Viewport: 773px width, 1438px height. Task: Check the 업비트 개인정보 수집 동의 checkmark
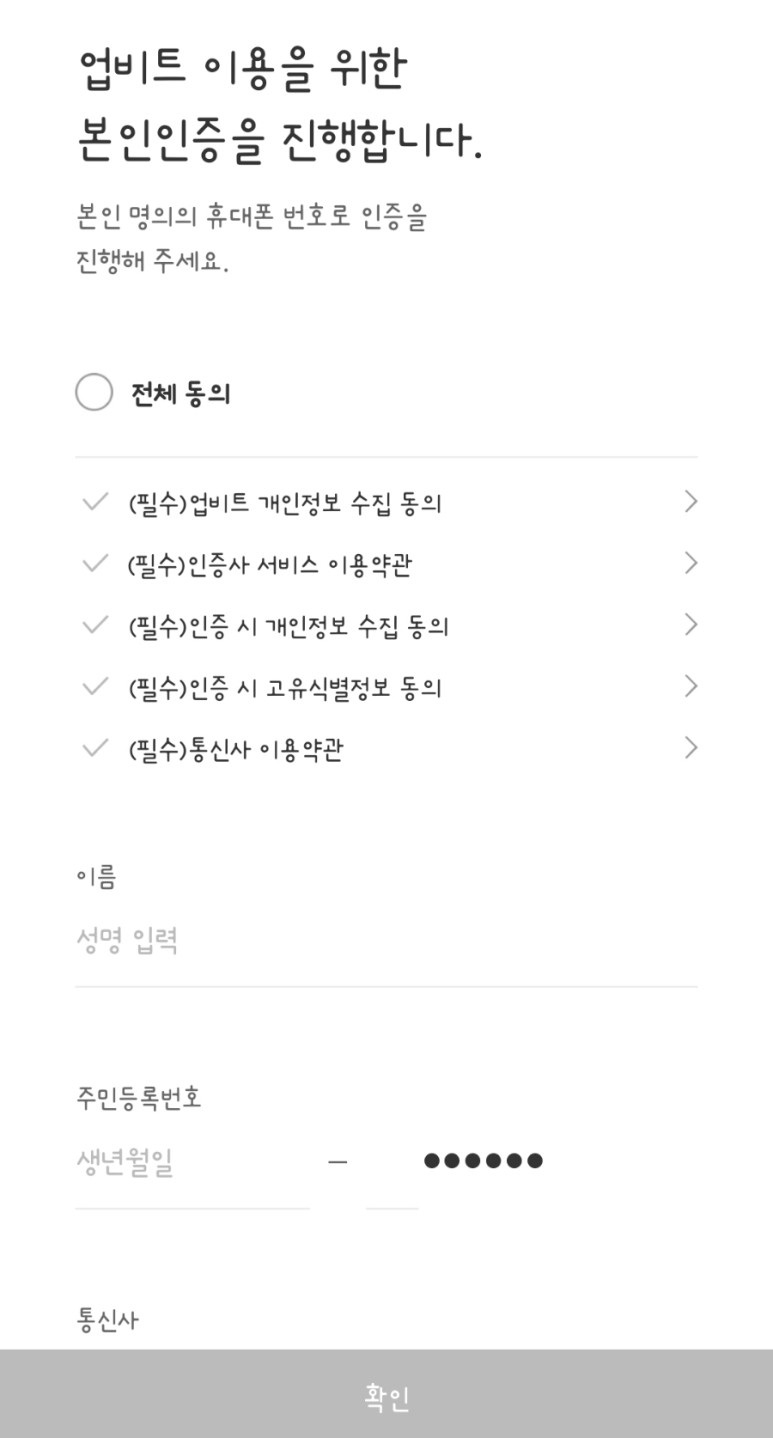click(95, 502)
